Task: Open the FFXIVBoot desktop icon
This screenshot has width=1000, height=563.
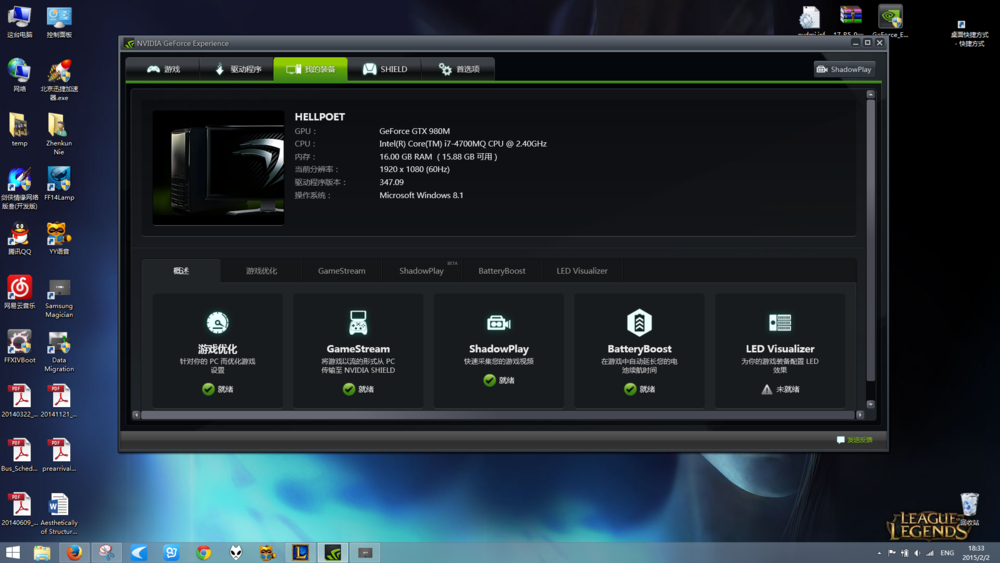Action: pos(20,346)
